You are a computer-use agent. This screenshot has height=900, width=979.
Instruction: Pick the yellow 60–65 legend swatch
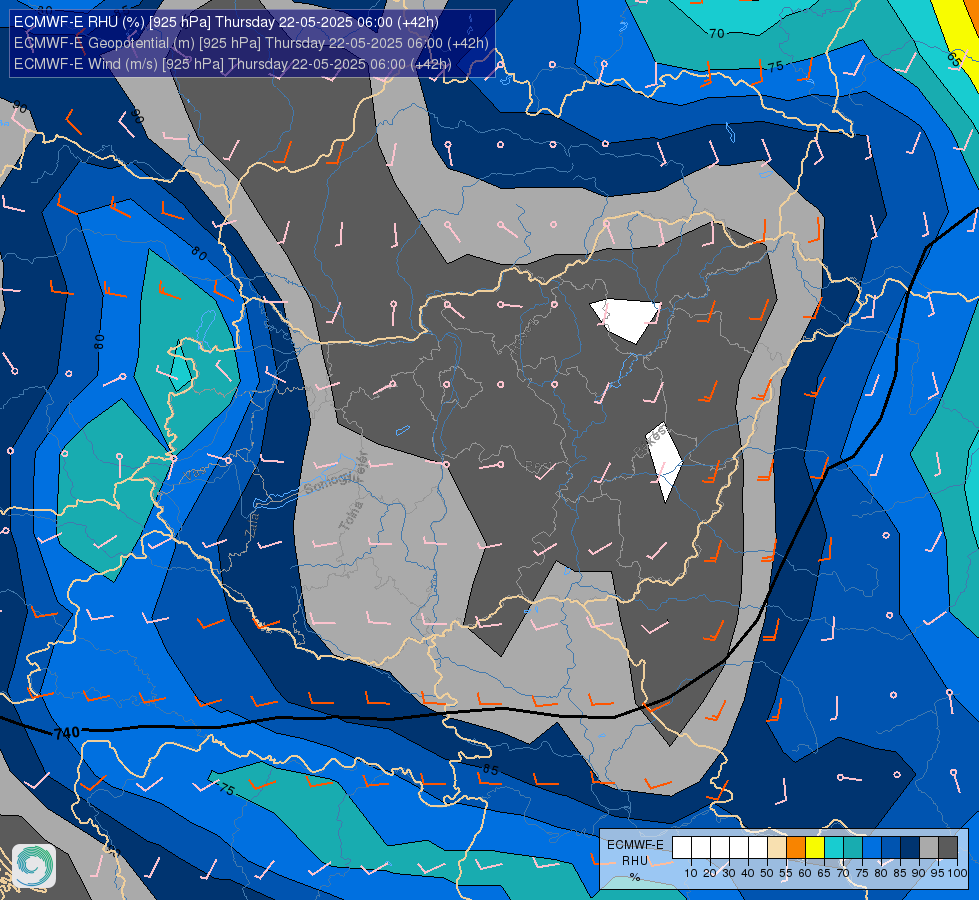coord(815,848)
